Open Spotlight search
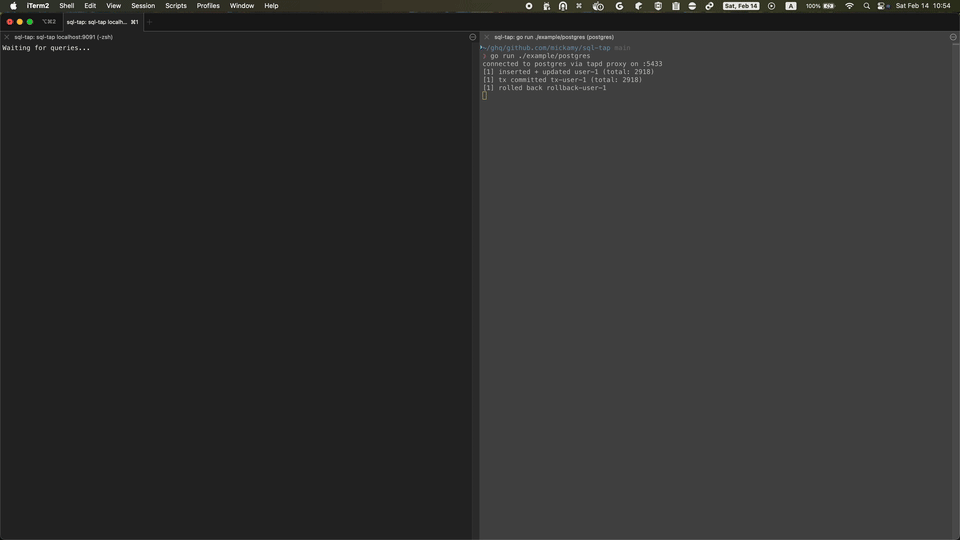This screenshot has height=540, width=960. pos(866,6)
